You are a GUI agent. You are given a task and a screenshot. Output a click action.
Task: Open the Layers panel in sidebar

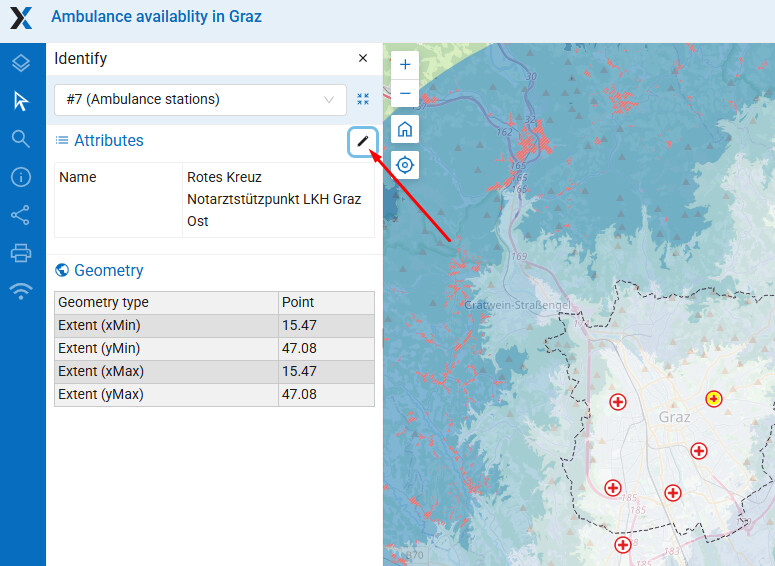tap(21, 64)
